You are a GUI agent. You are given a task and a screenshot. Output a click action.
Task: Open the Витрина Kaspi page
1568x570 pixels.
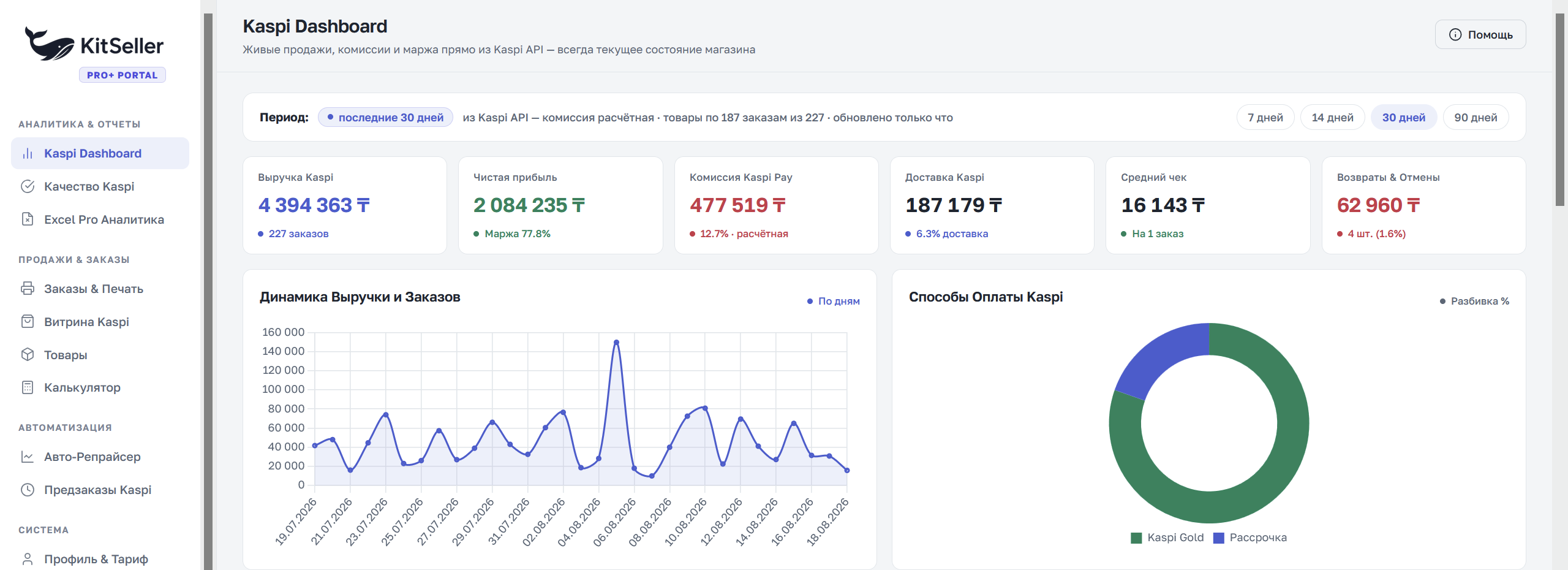coord(100,321)
